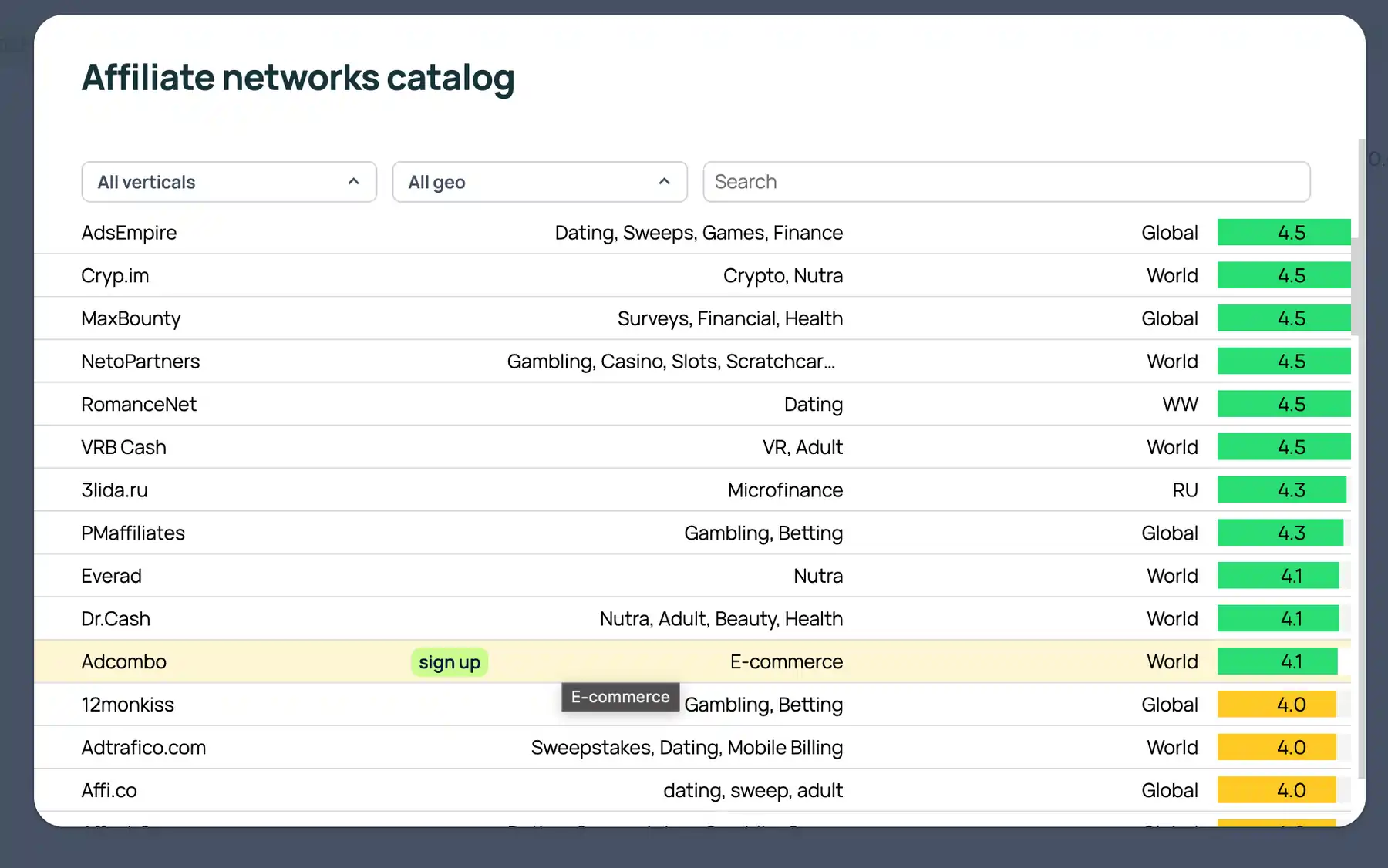Click the 4.5 rating bar for VRB Cash
The image size is (1388, 868).
click(1284, 447)
